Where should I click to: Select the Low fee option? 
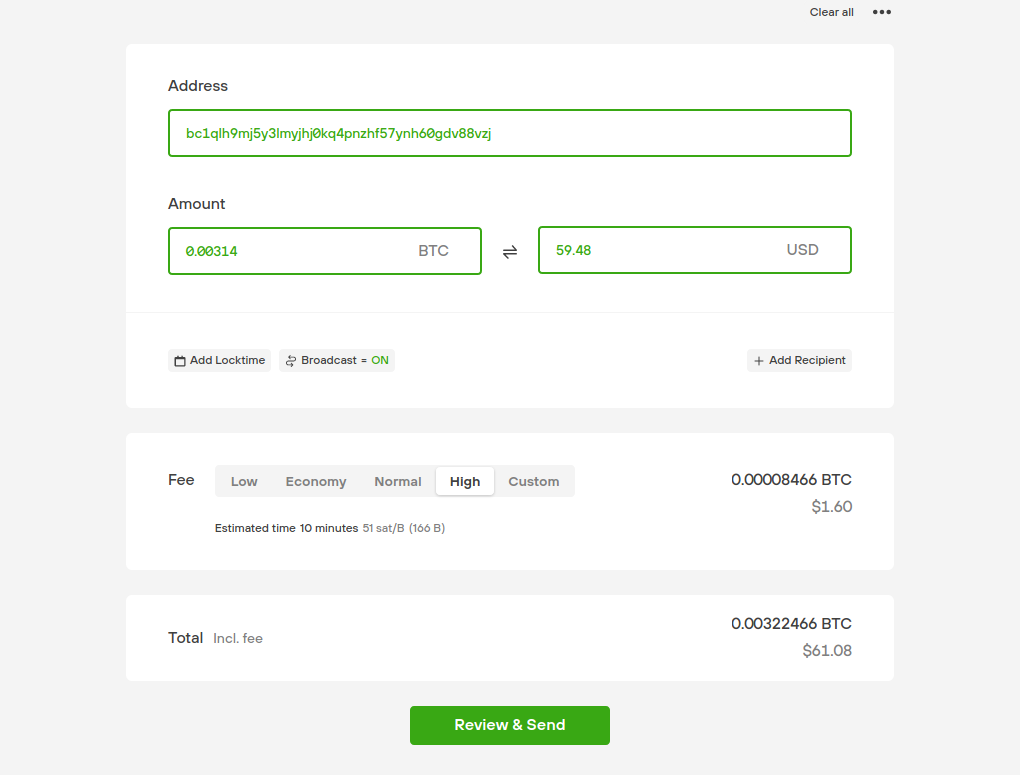(x=243, y=481)
